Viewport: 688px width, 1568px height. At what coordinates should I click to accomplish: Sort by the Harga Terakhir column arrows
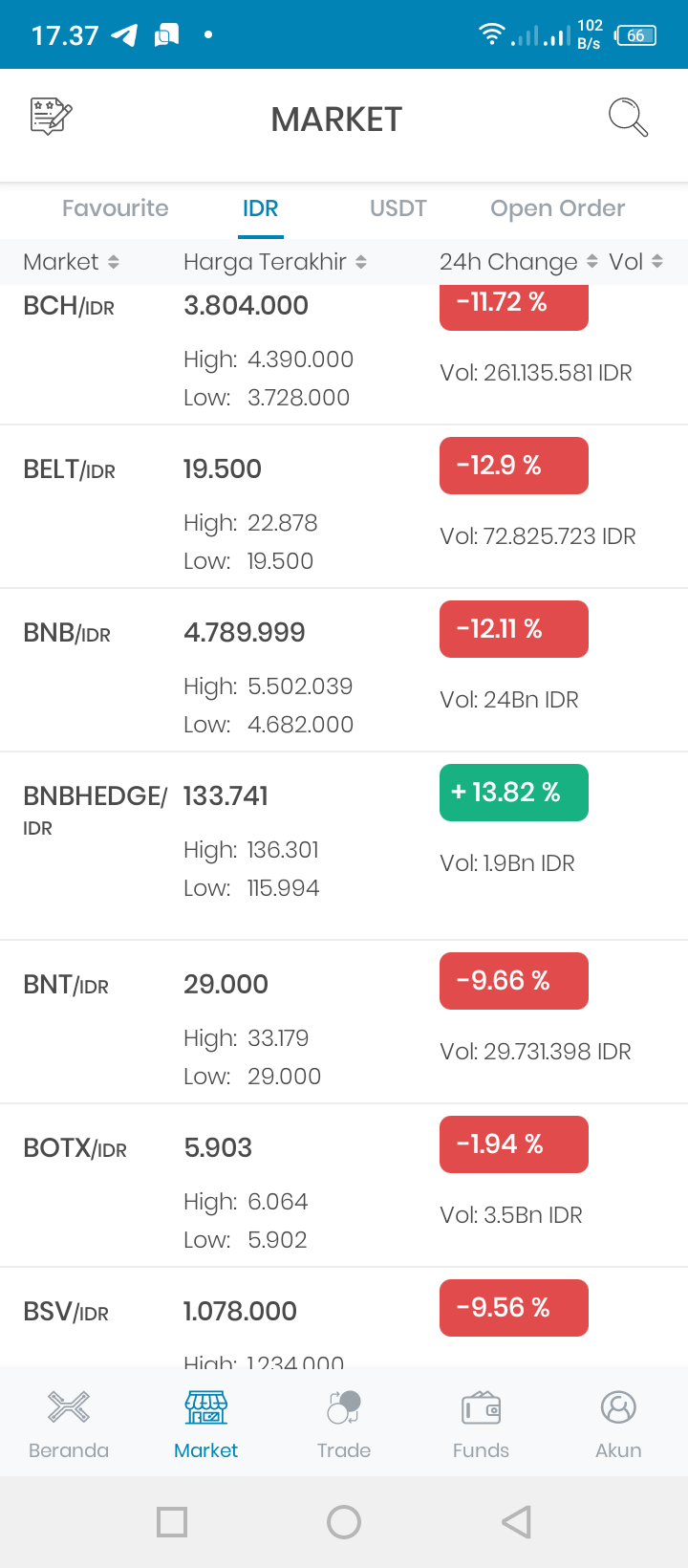click(361, 262)
